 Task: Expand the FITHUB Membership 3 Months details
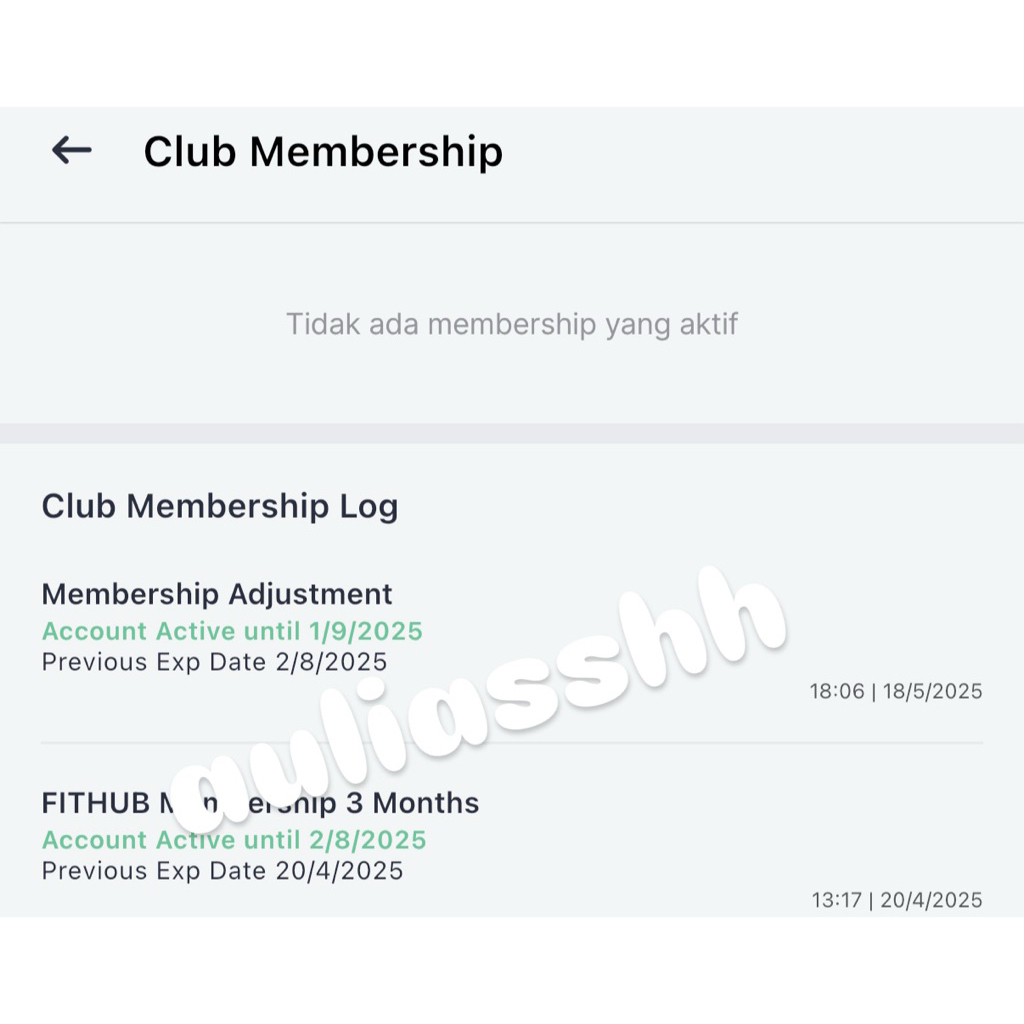click(259, 802)
